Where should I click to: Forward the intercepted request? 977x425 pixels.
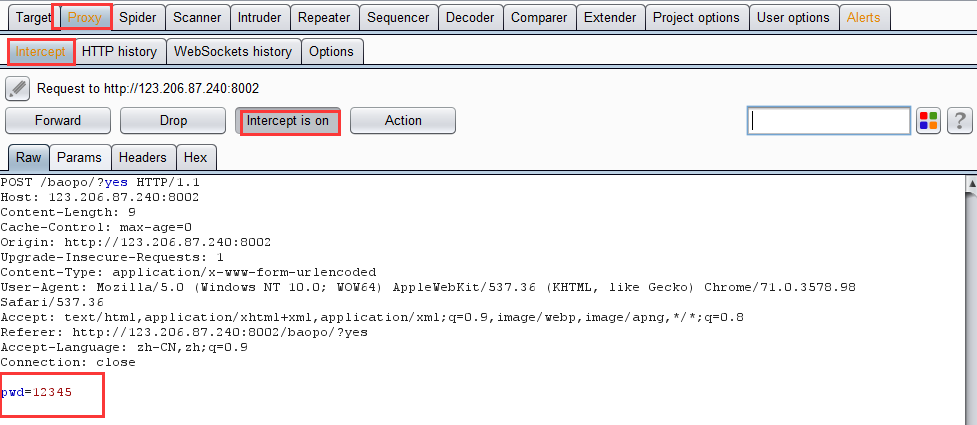pyautogui.click(x=58, y=120)
